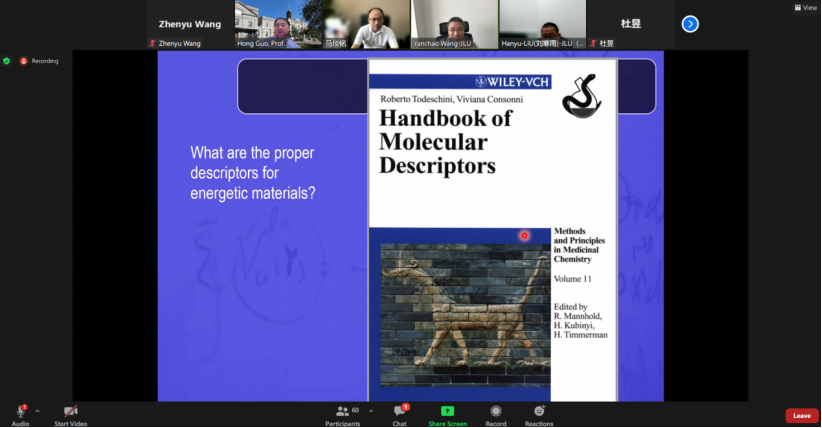Open the Reactions menu
The image size is (822, 428).
(539, 412)
